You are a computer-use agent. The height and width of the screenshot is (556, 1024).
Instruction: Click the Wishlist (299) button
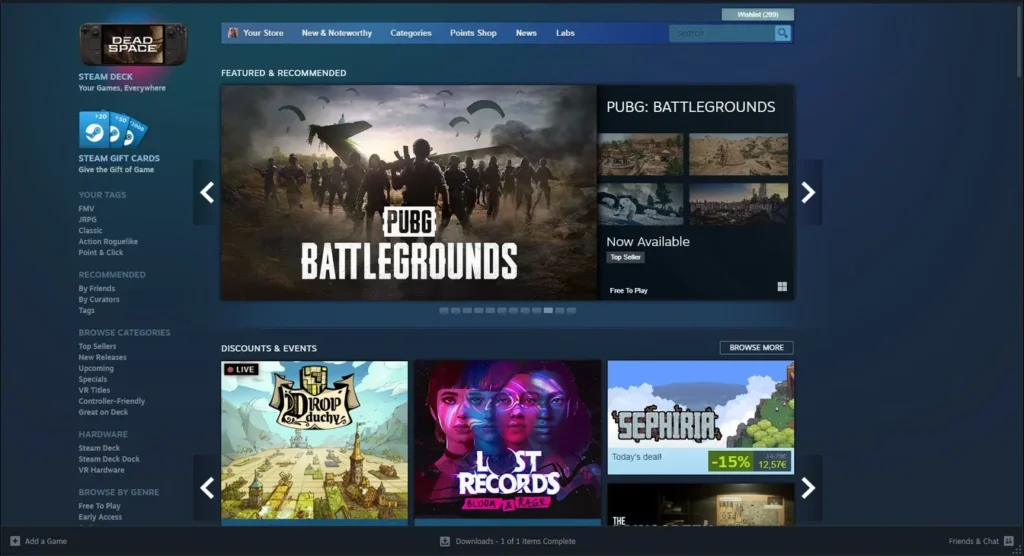click(x=758, y=14)
